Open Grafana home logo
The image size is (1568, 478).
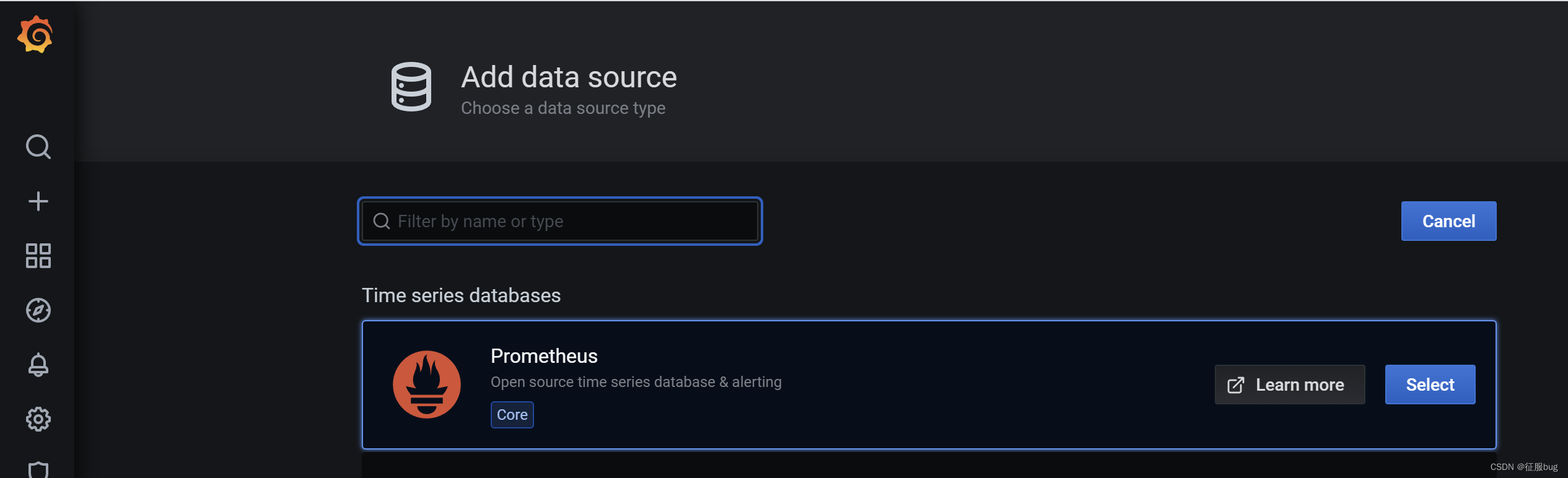(35, 35)
